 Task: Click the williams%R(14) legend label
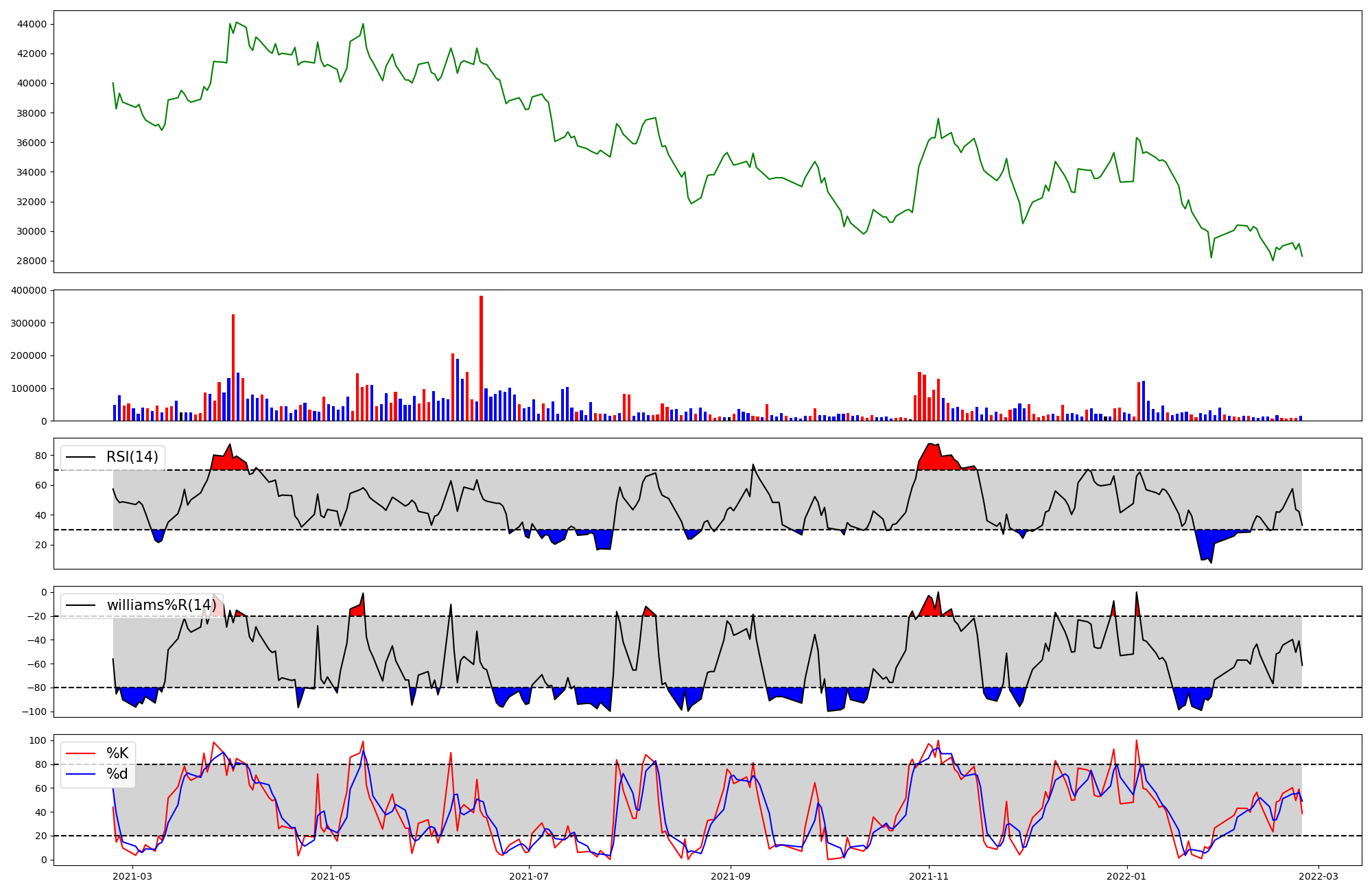161,605
